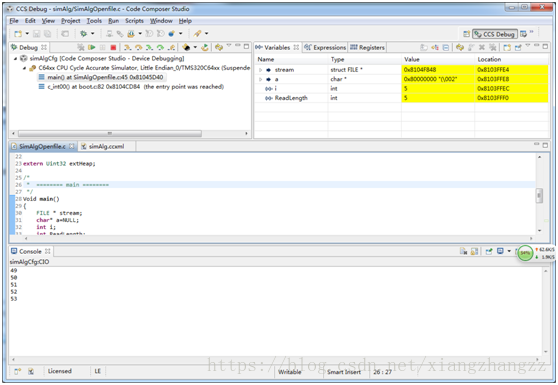Click the Collapse All icon in Variables toolbar
Viewport: 558px width, 385px height.
446,47
